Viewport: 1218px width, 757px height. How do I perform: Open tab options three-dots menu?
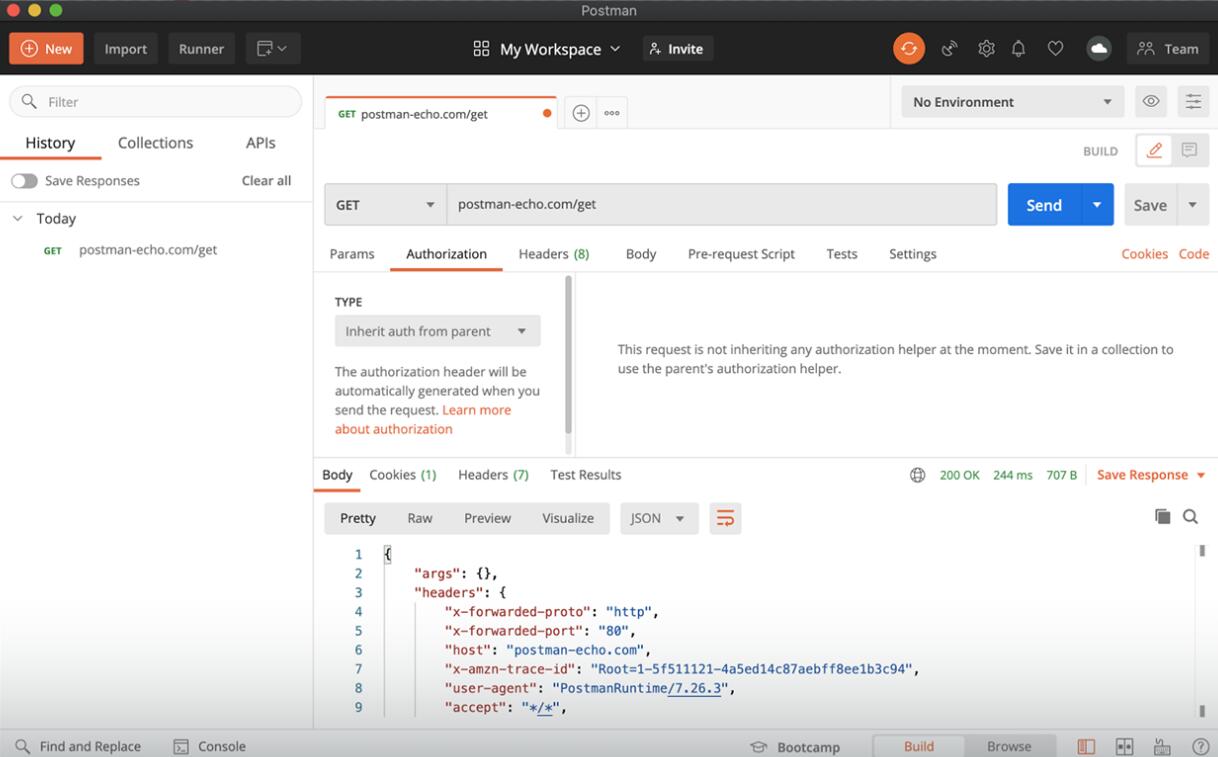coord(612,113)
